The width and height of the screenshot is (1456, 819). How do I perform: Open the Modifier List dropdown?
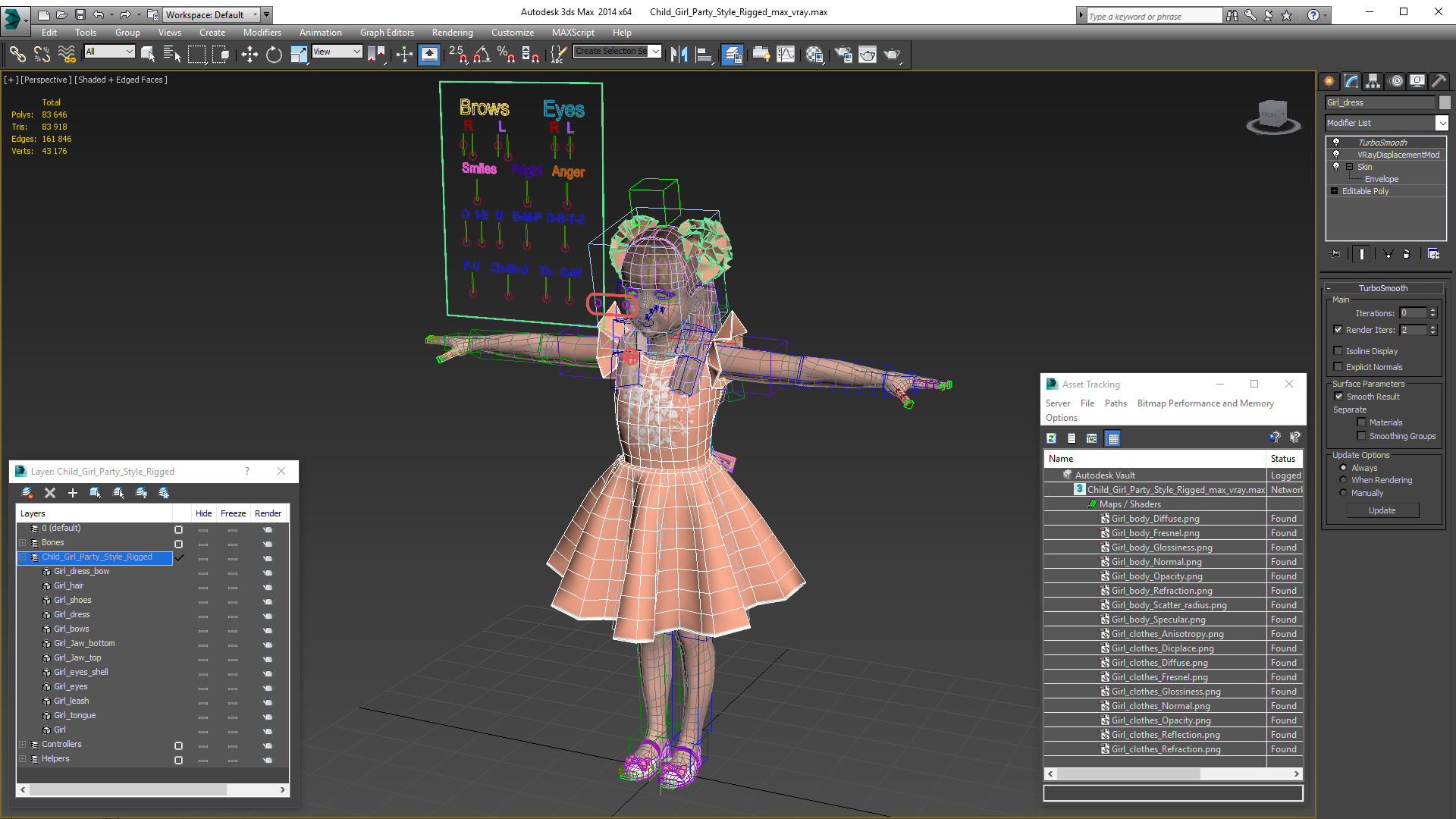(1442, 123)
